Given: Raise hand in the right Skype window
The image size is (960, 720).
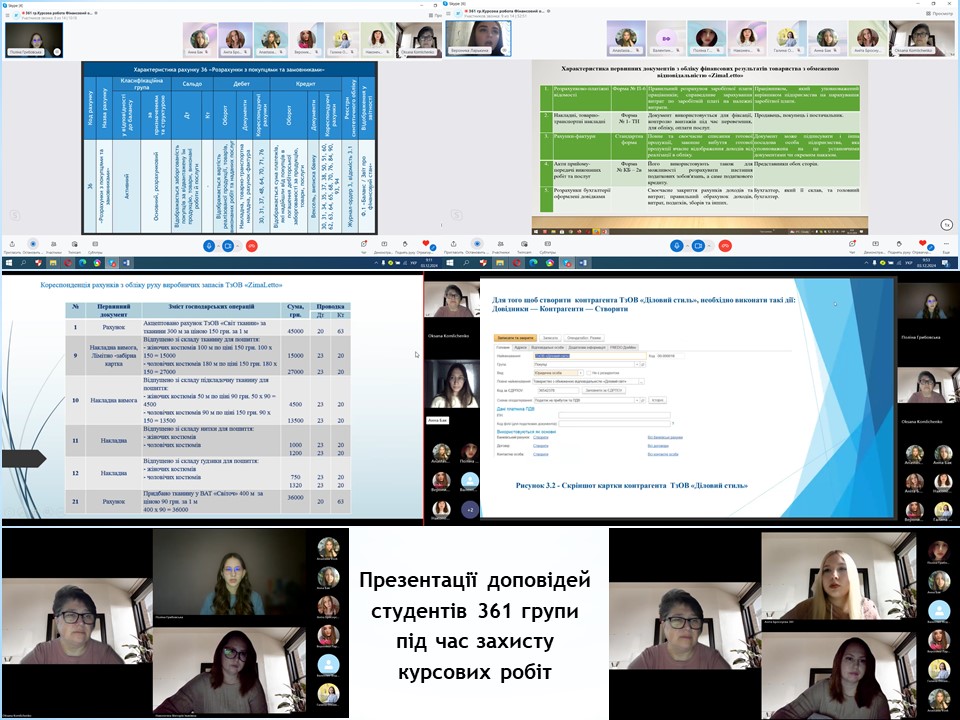Looking at the screenshot, I should point(899,244).
